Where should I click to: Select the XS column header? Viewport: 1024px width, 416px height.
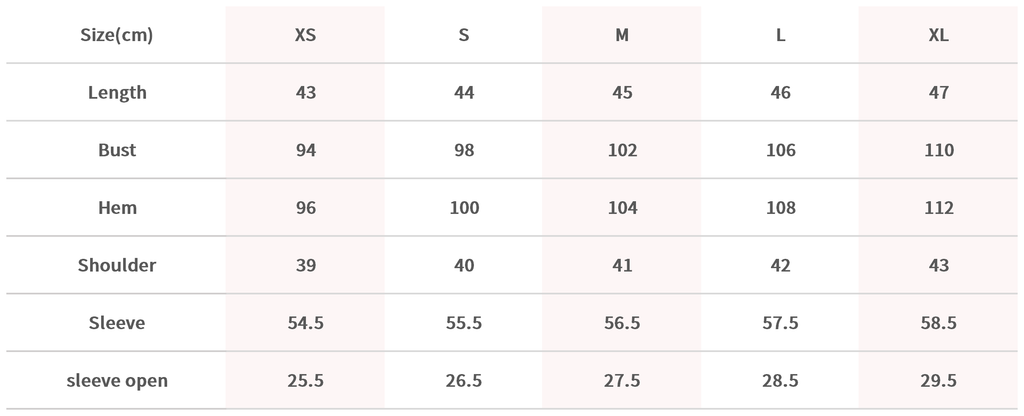tap(306, 35)
